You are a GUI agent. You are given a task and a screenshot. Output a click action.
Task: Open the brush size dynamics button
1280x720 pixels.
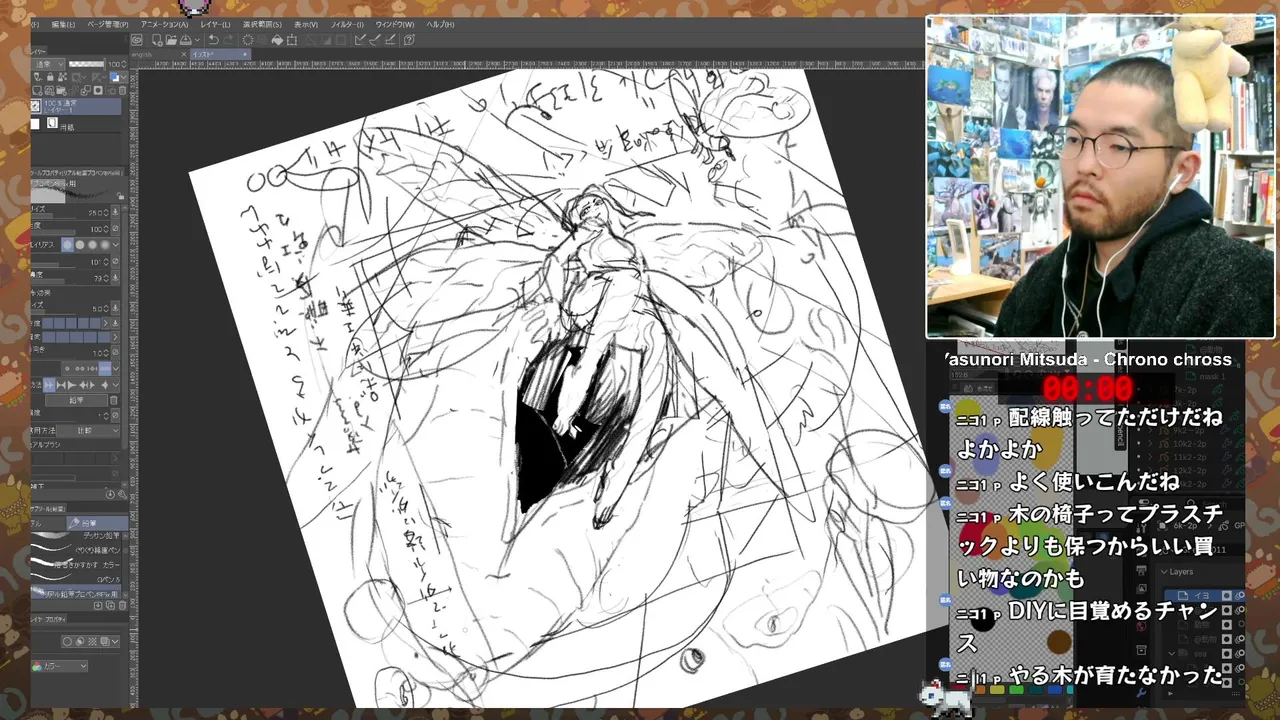[115, 212]
